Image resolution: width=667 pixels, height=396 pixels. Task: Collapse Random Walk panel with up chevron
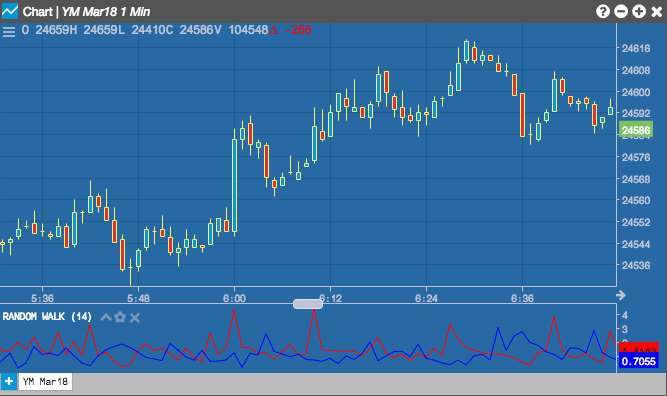point(106,317)
